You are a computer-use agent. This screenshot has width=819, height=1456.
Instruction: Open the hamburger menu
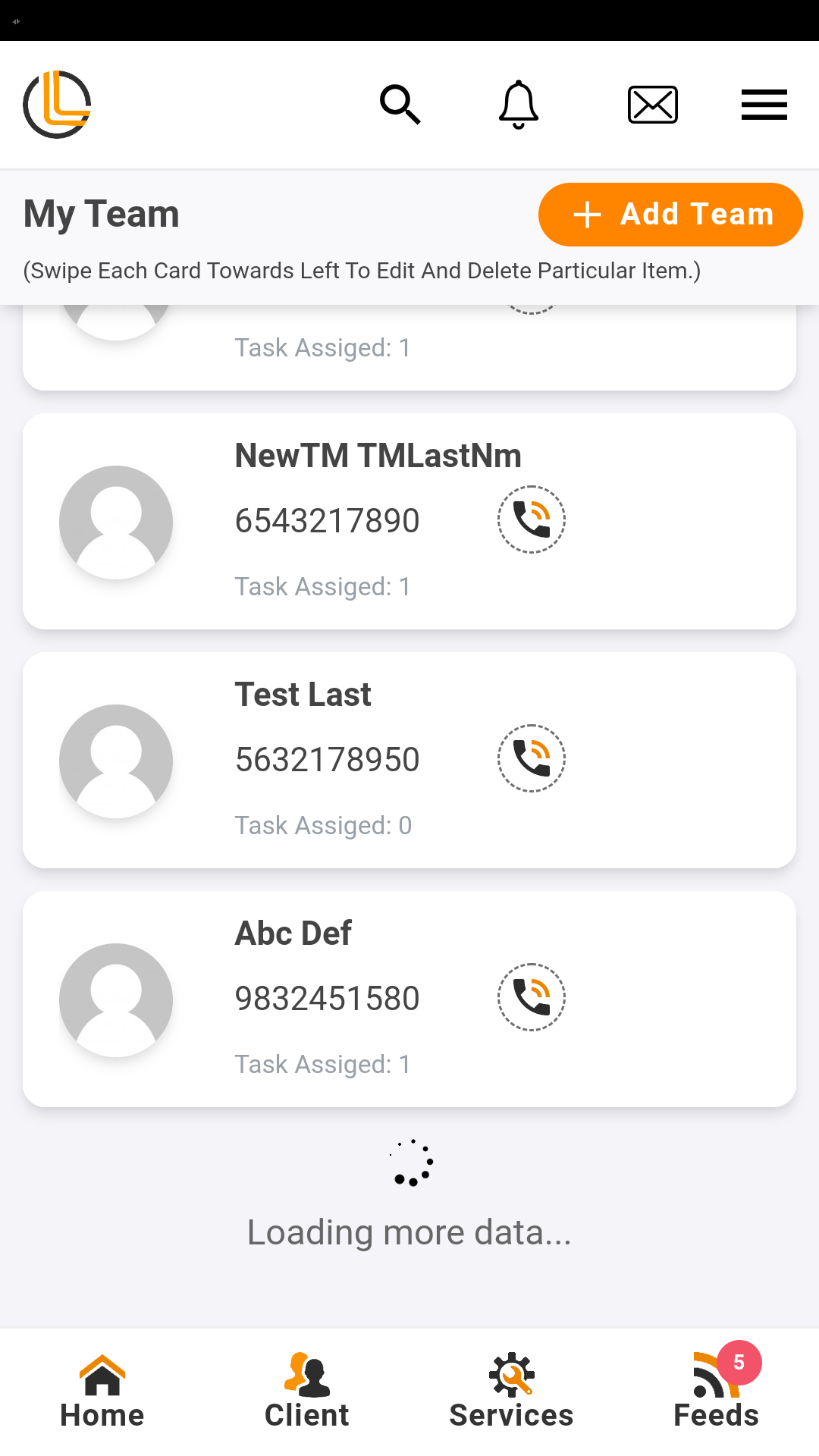[764, 105]
